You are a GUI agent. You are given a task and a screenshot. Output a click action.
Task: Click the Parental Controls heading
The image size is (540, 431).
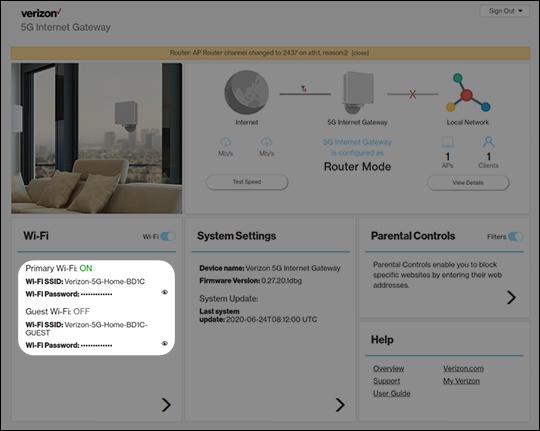point(413,236)
